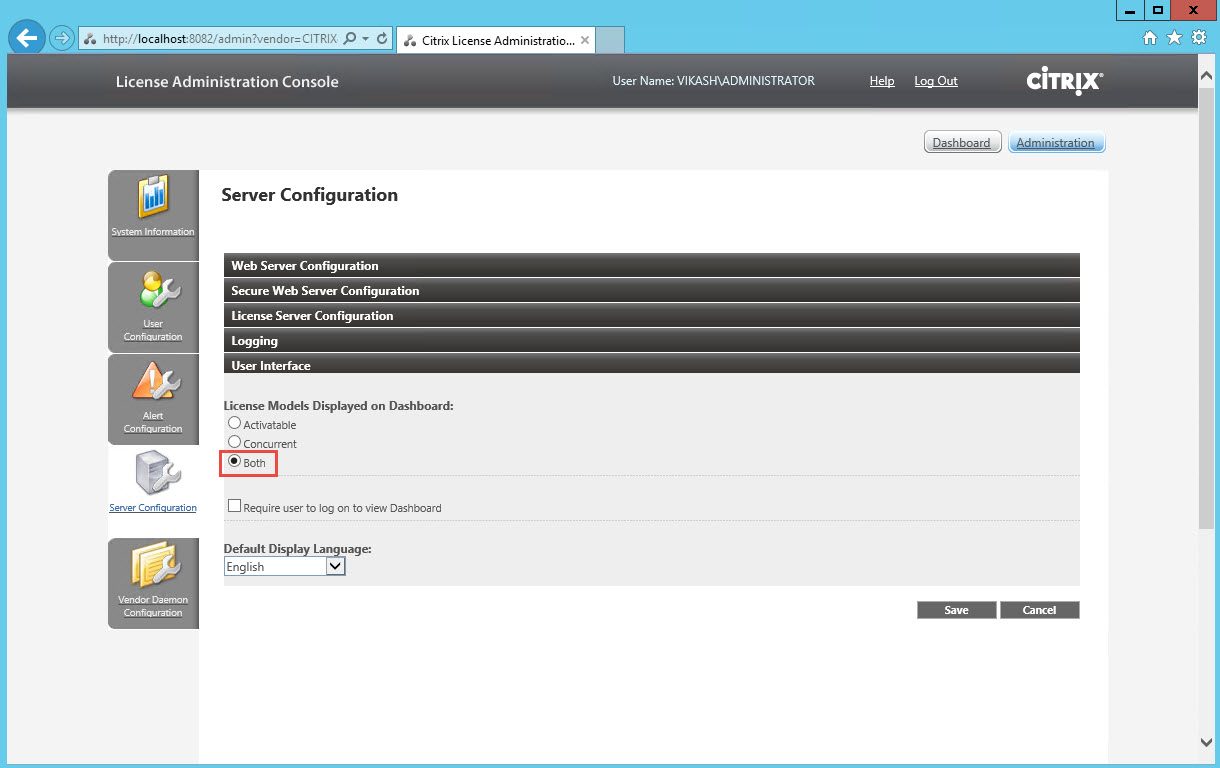
Task: Click the Server Configuration server icon
Action: (157, 472)
